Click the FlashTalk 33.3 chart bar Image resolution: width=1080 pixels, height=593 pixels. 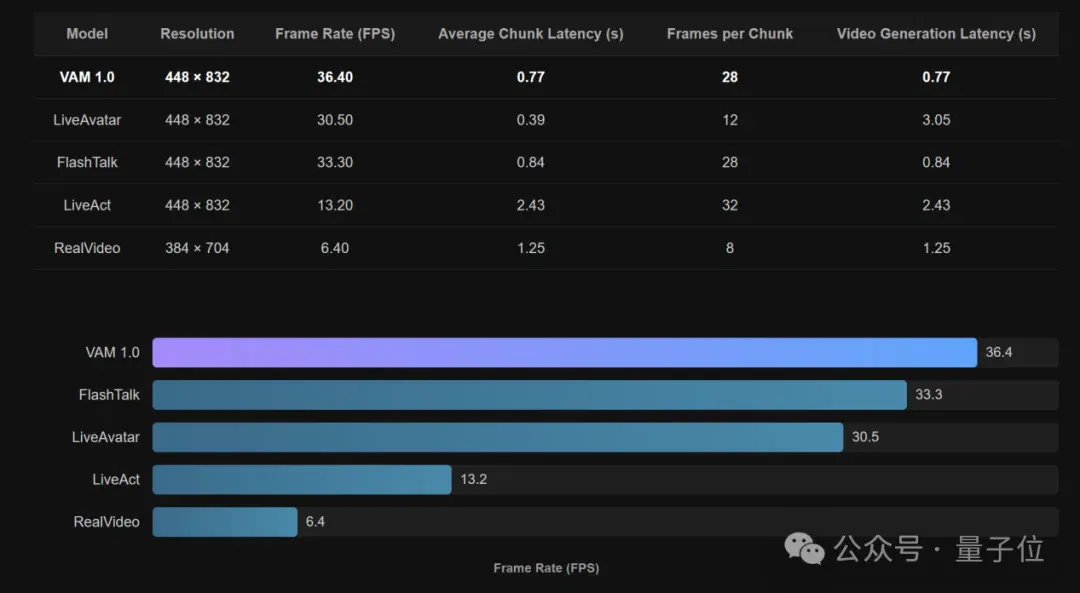point(530,395)
